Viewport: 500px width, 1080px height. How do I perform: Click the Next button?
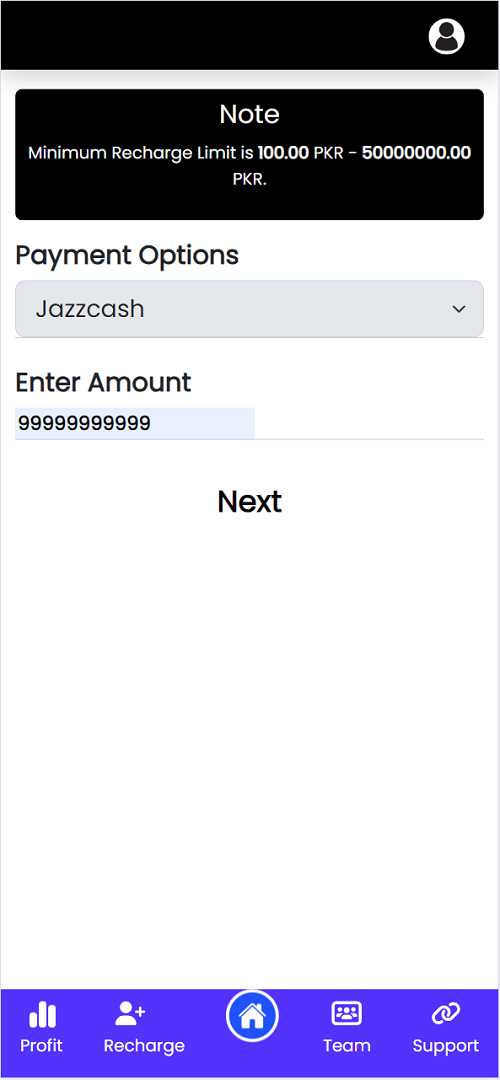(x=249, y=501)
